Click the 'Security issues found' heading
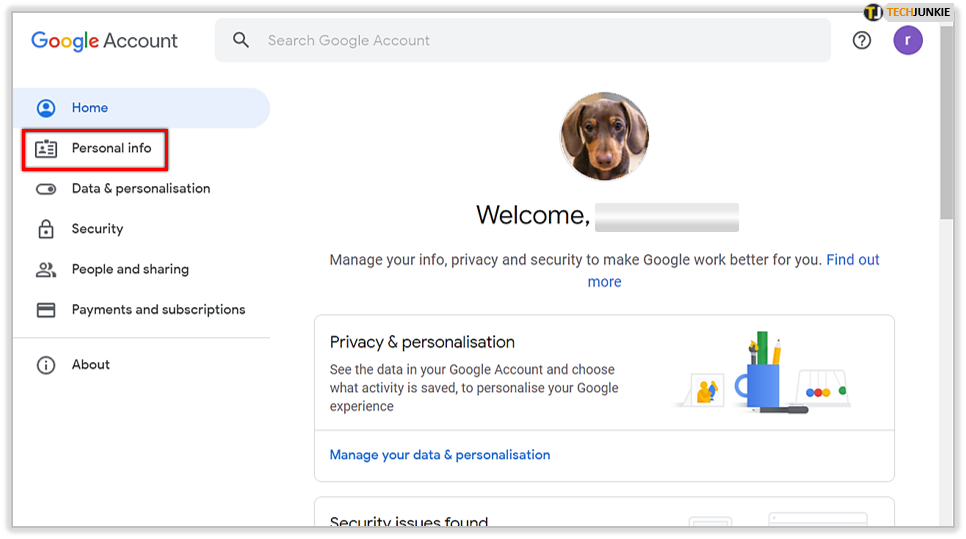966x539 pixels. coord(409,521)
